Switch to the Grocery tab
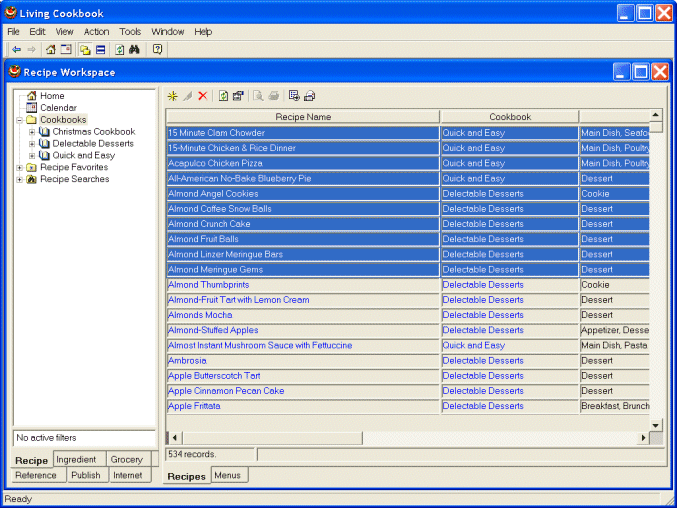Image resolution: width=677 pixels, height=508 pixels. click(128, 459)
